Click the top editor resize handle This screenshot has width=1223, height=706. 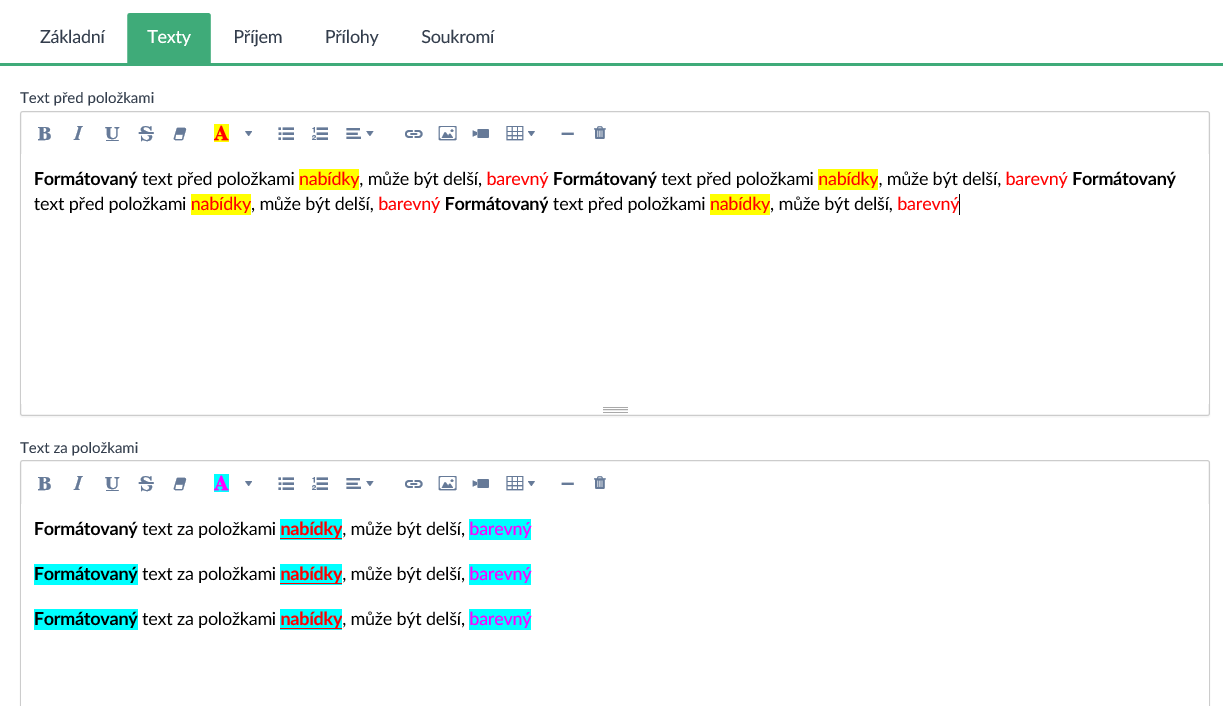pyautogui.click(x=615, y=410)
